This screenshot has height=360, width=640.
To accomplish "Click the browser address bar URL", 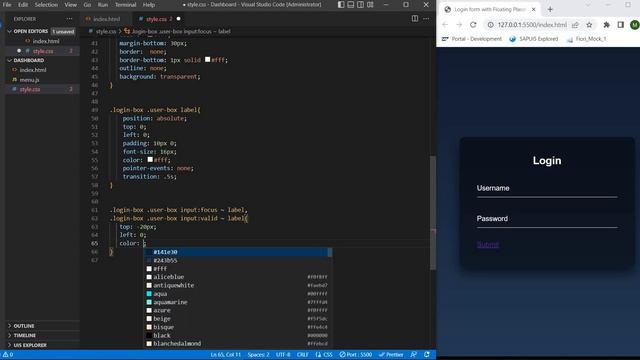I will [532, 25].
